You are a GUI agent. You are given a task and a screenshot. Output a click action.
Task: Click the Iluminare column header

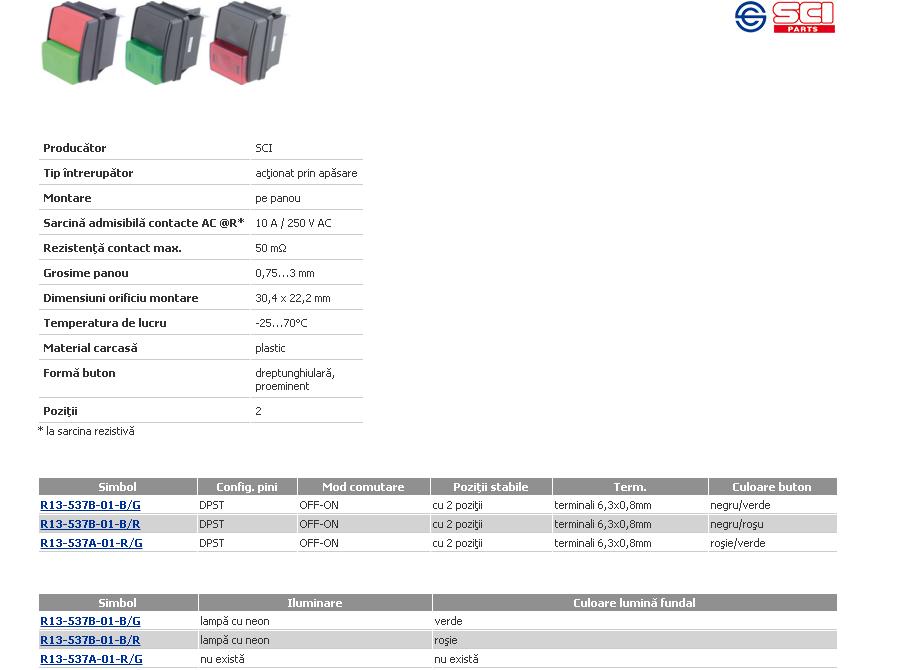tap(315, 603)
